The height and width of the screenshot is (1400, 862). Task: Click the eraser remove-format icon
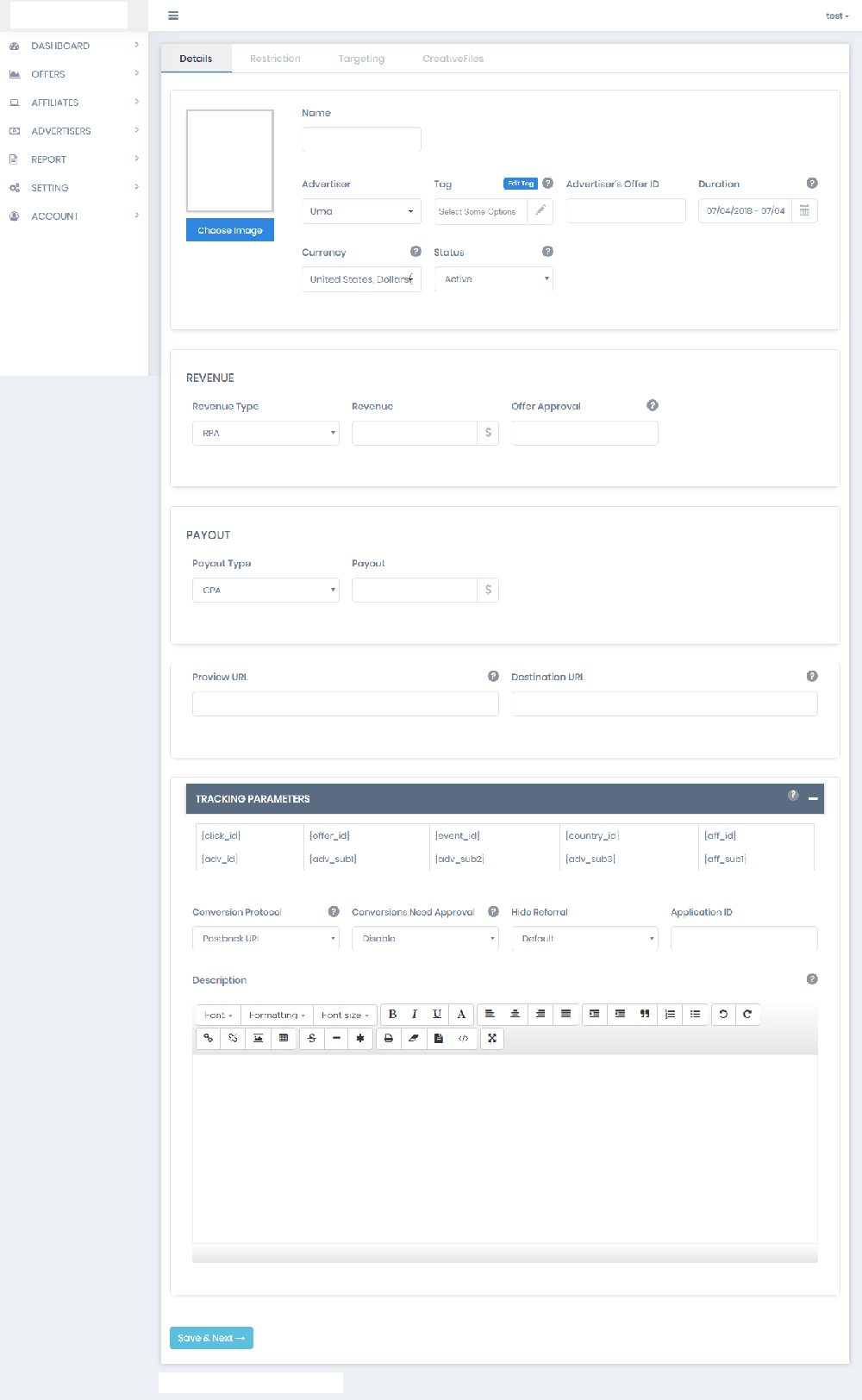pos(414,1039)
